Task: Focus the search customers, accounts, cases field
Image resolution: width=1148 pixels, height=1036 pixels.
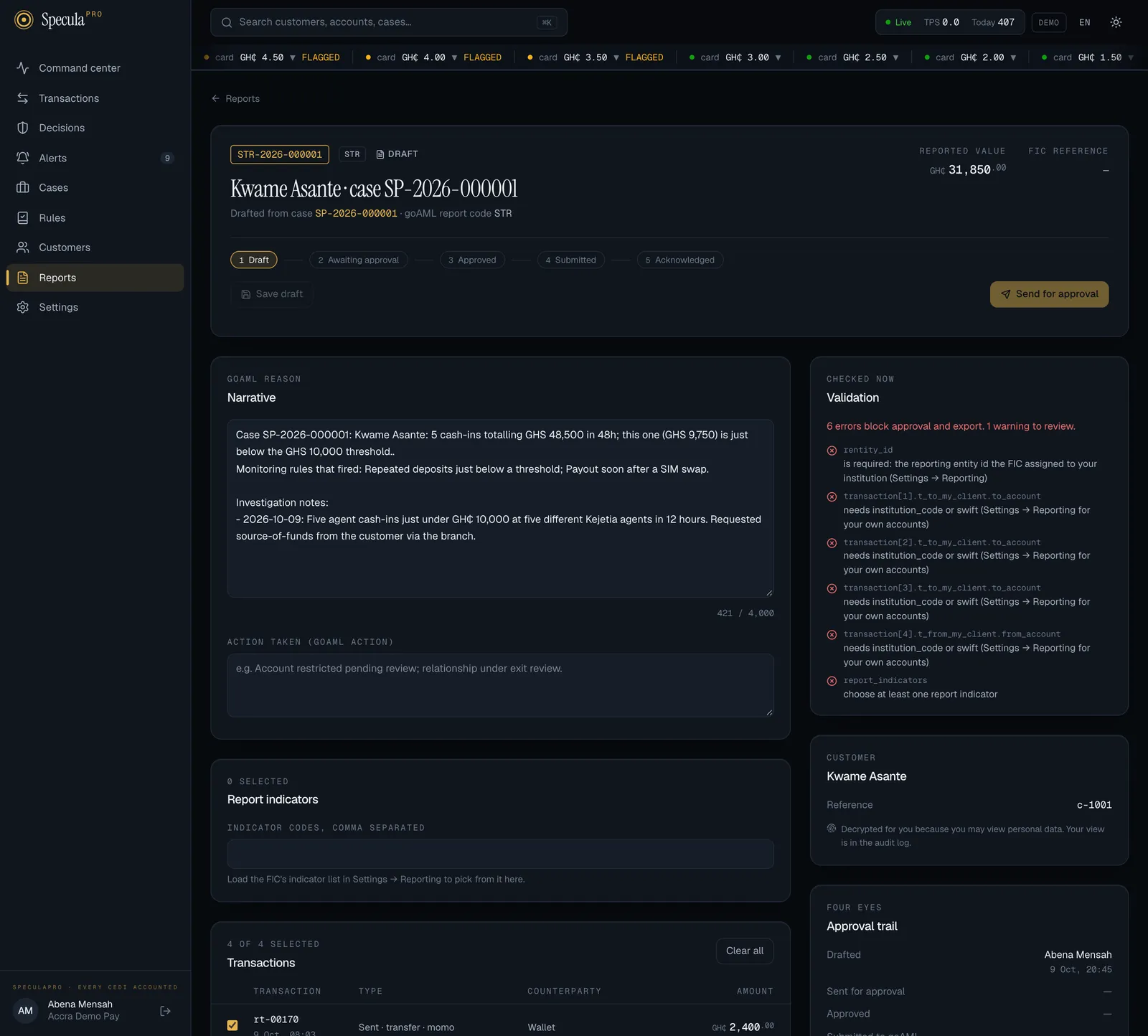Action: pos(389,22)
